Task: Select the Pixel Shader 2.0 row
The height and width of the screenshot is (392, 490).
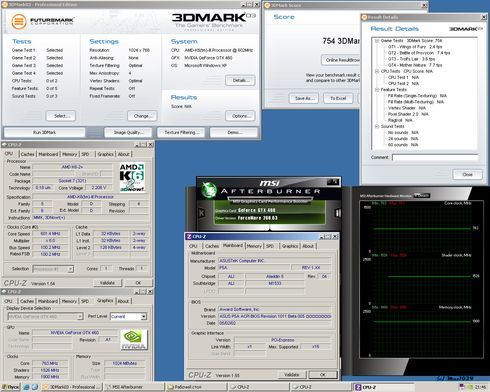Action: click(408, 114)
